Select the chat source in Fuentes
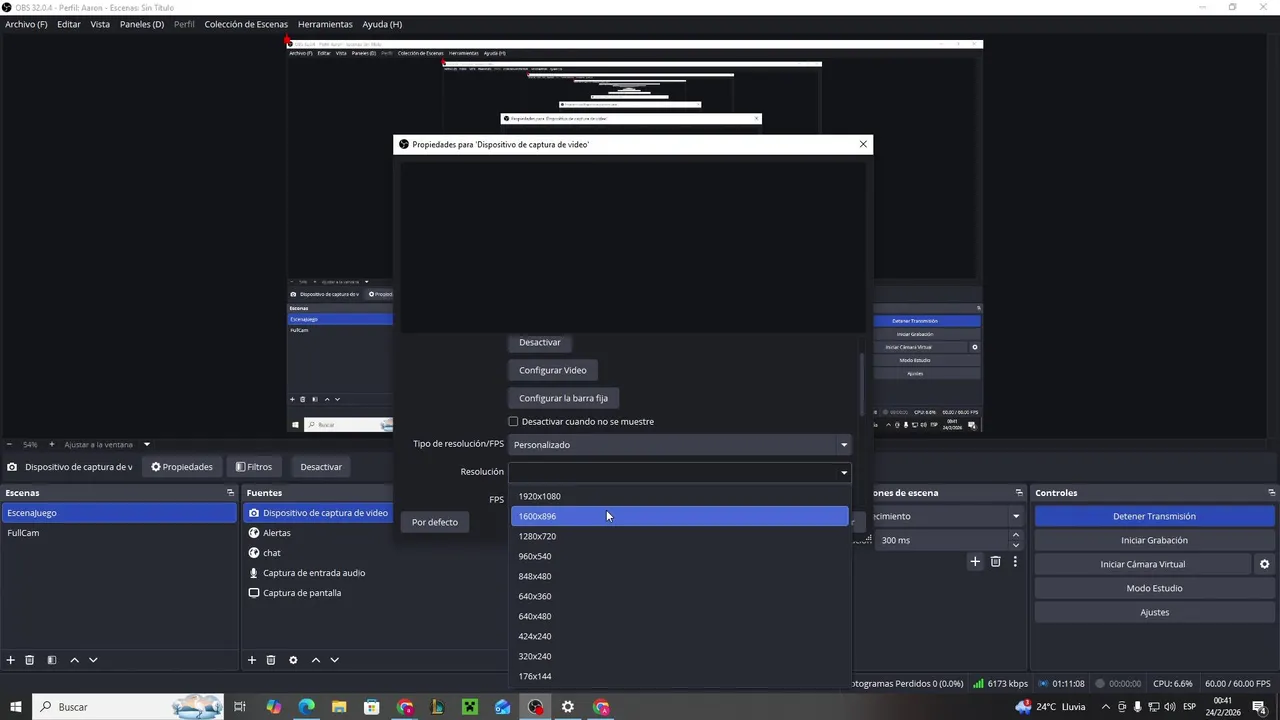Screen dimensions: 1280x720 [x=271, y=553]
